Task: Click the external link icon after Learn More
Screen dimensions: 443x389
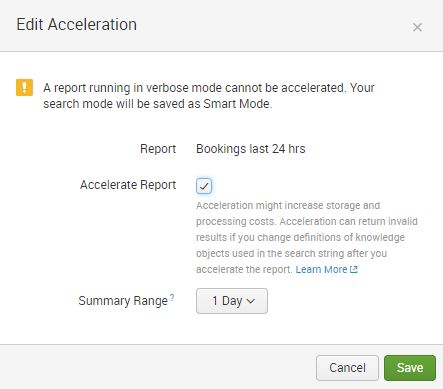Action: click(x=354, y=269)
